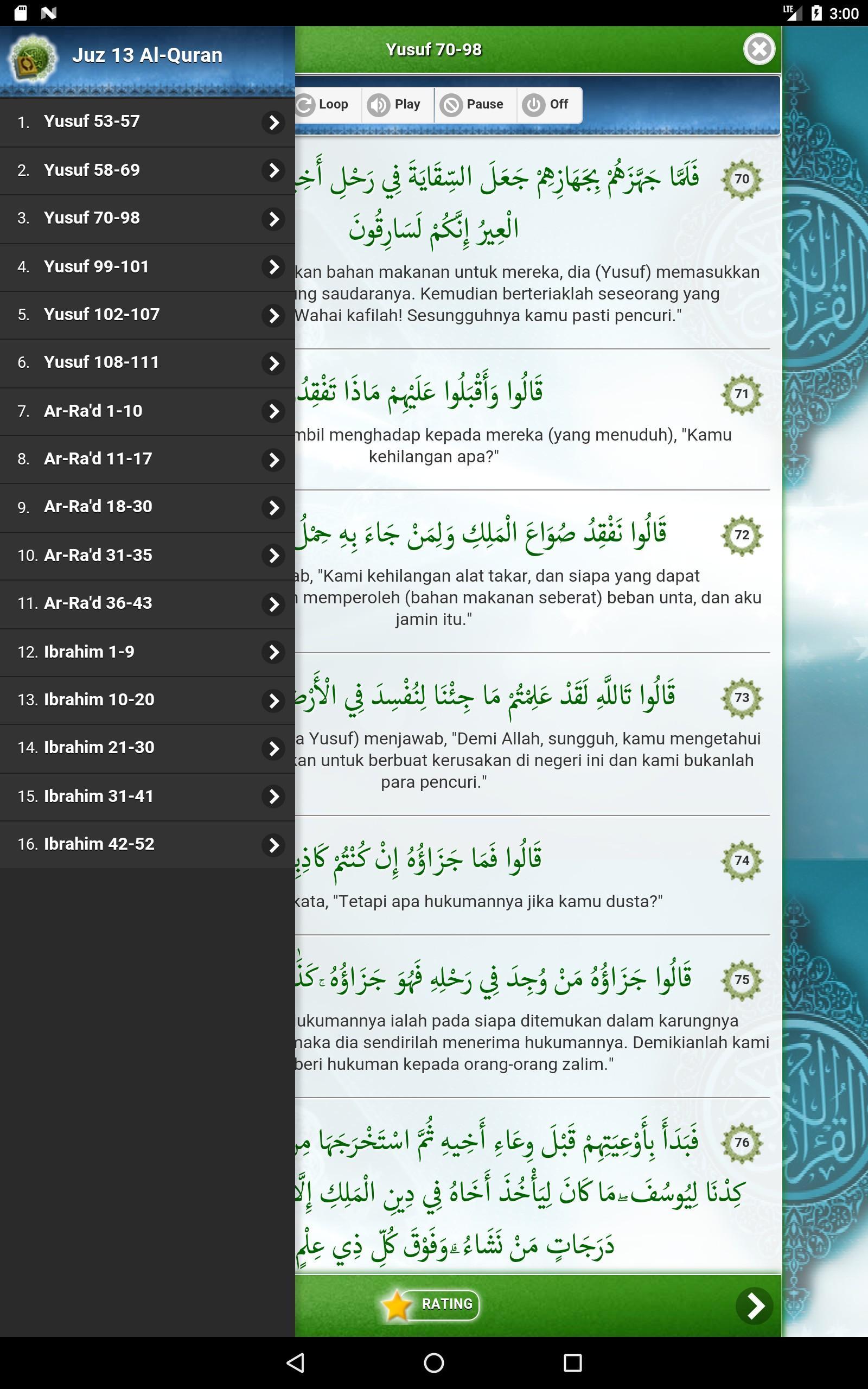Tap the Android Home navigation button
868x1389 pixels.
pyautogui.click(x=433, y=1362)
